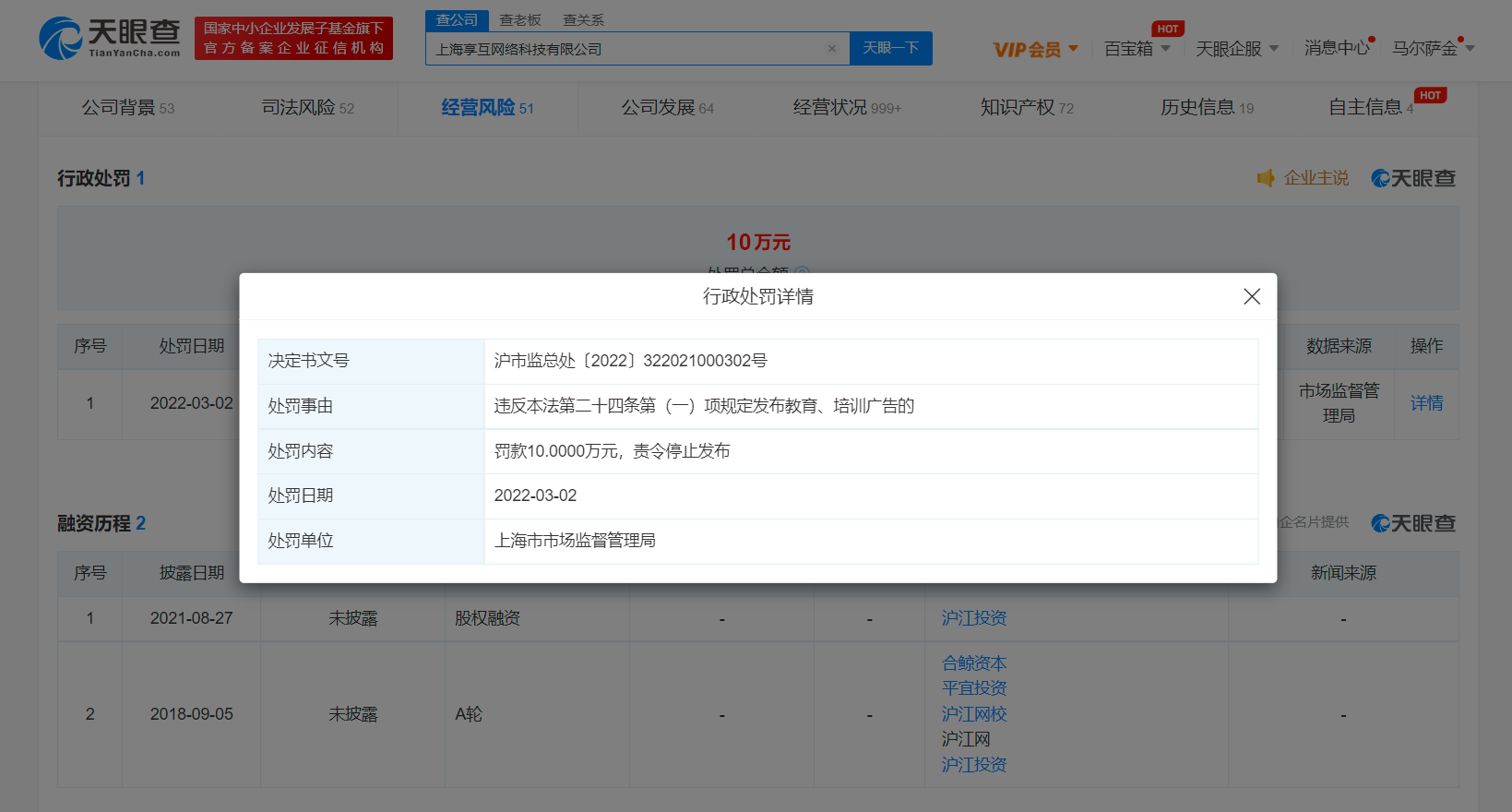Open the 司法风险 tab
Screen dimensions: 1512x812
point(308,108)
